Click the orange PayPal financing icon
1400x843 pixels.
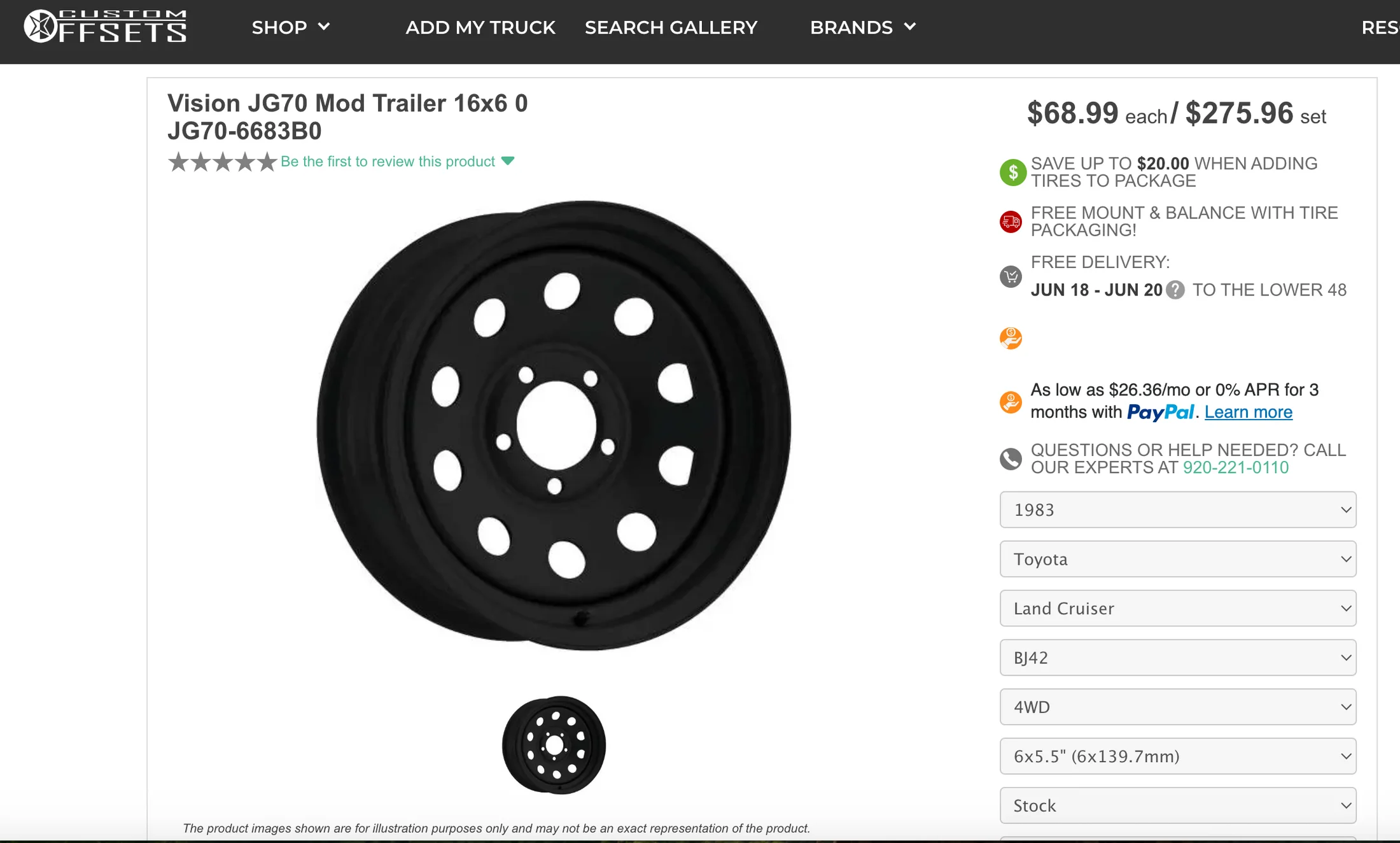pos(1011,402)
